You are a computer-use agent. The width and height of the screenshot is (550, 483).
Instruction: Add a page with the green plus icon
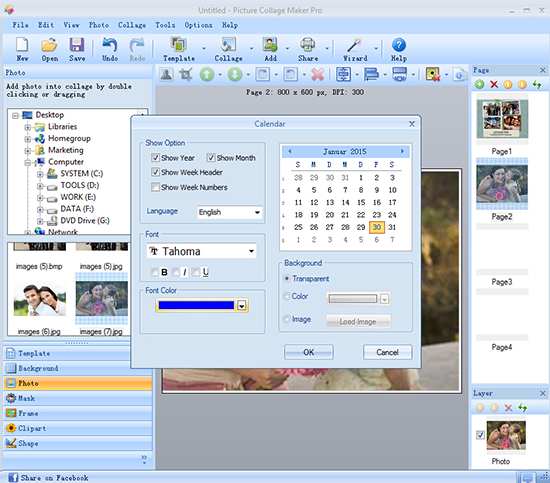pos(479,84)
